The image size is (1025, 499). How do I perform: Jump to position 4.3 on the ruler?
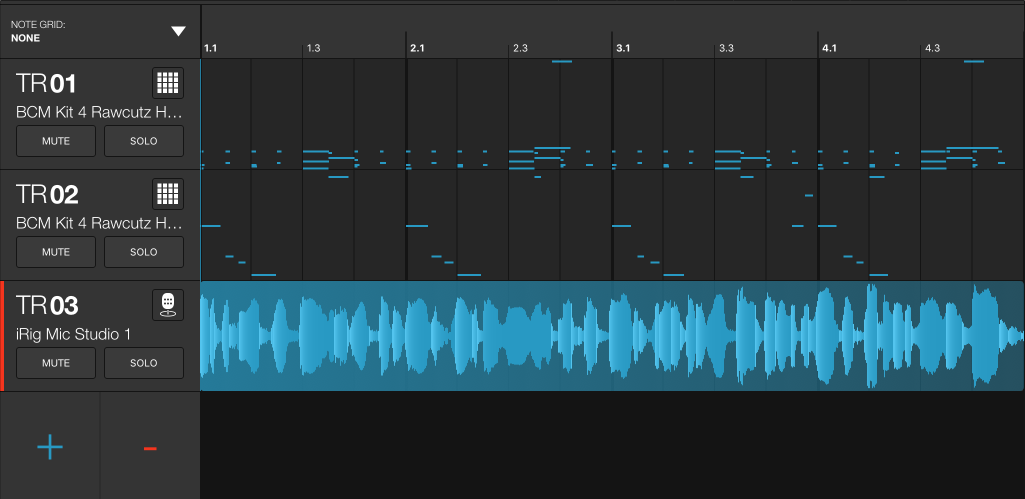933,48
